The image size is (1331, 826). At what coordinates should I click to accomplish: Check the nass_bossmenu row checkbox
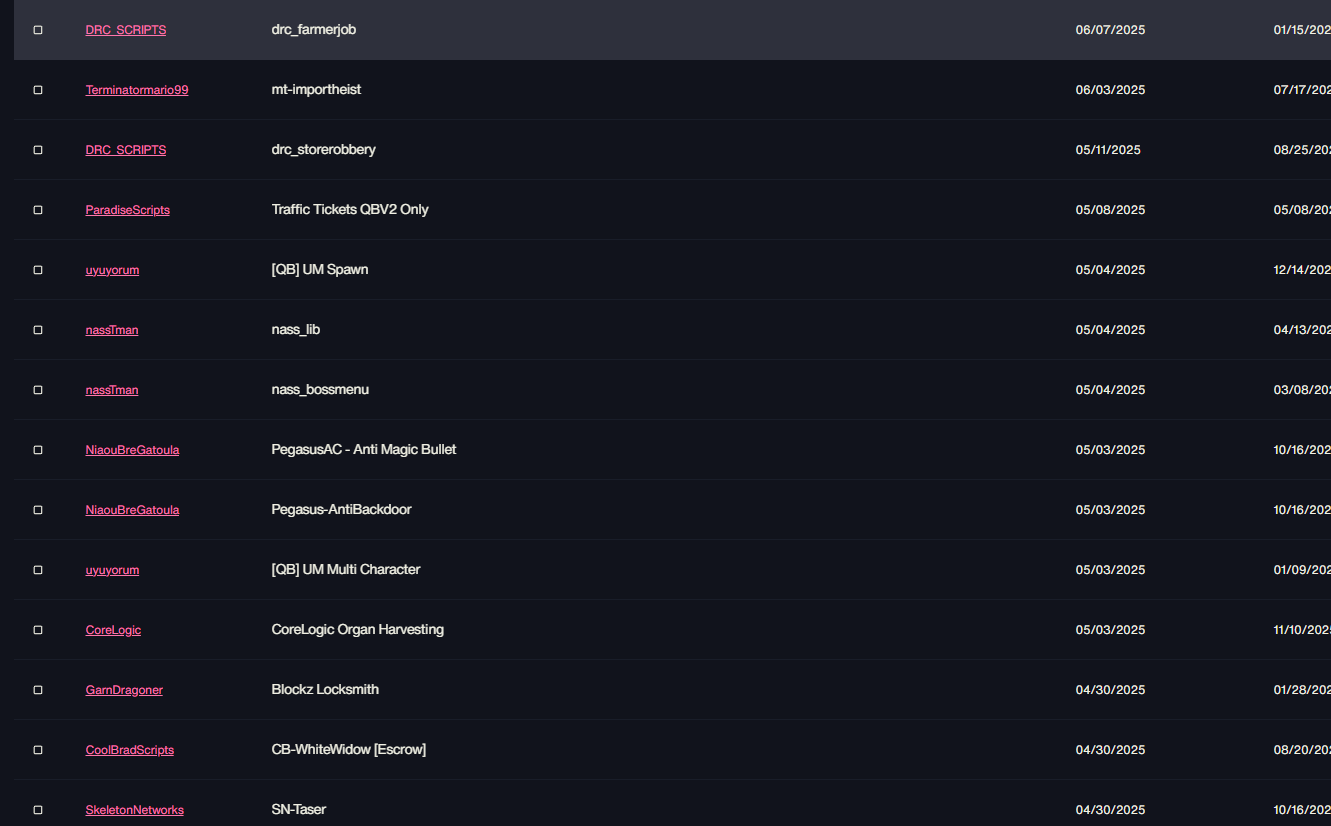coord(38,390)
